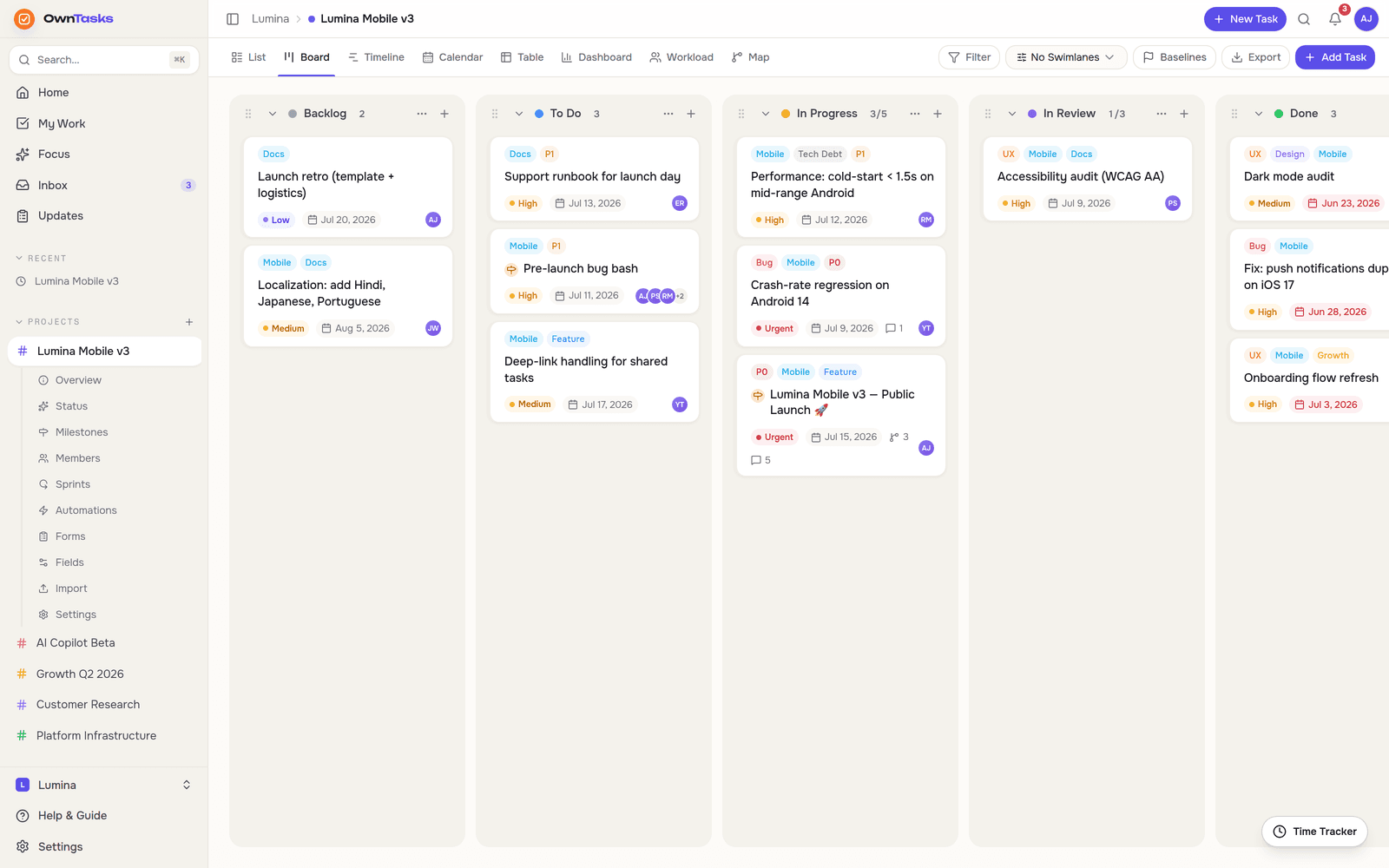Screen dimensions: 1389x868
Task: Open AJ user avatar menu
Action: [1366, 19]
